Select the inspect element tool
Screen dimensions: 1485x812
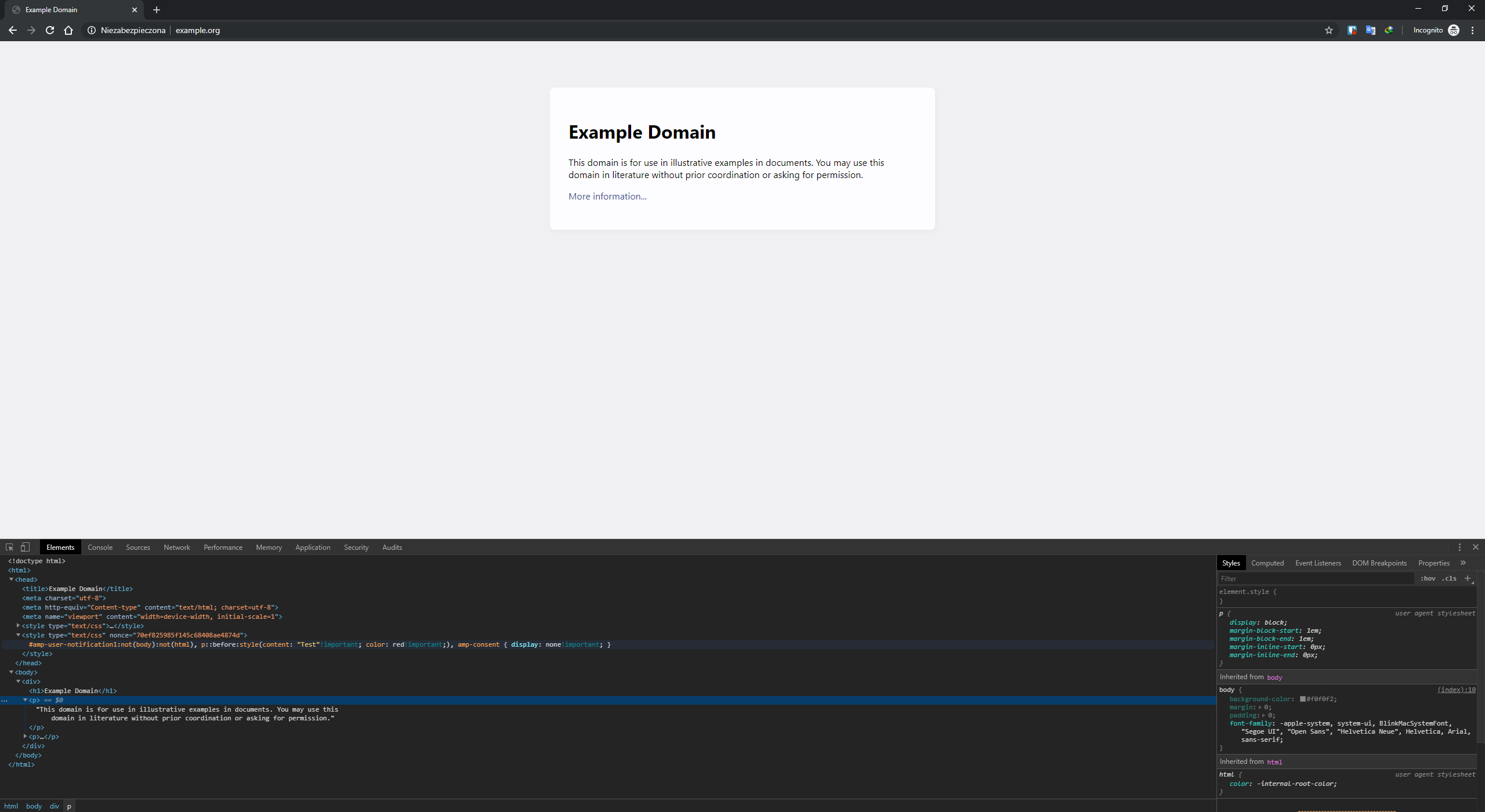click(x=9, y=547)
